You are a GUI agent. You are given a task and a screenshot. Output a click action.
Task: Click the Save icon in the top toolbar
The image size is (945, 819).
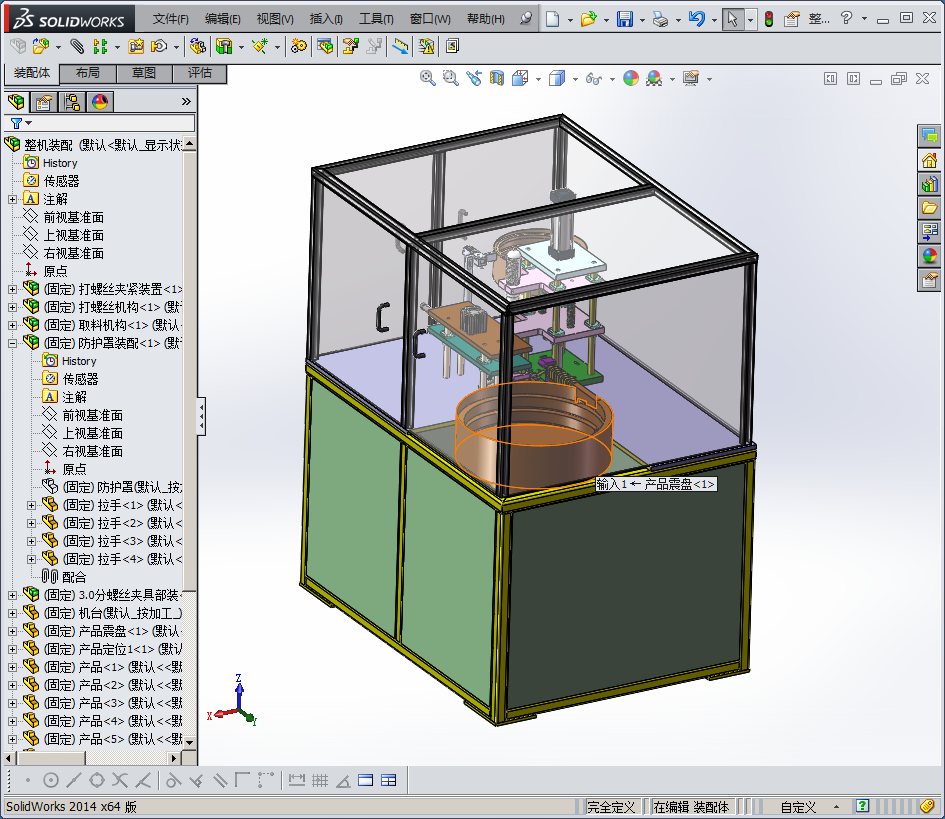pos(624,19)
